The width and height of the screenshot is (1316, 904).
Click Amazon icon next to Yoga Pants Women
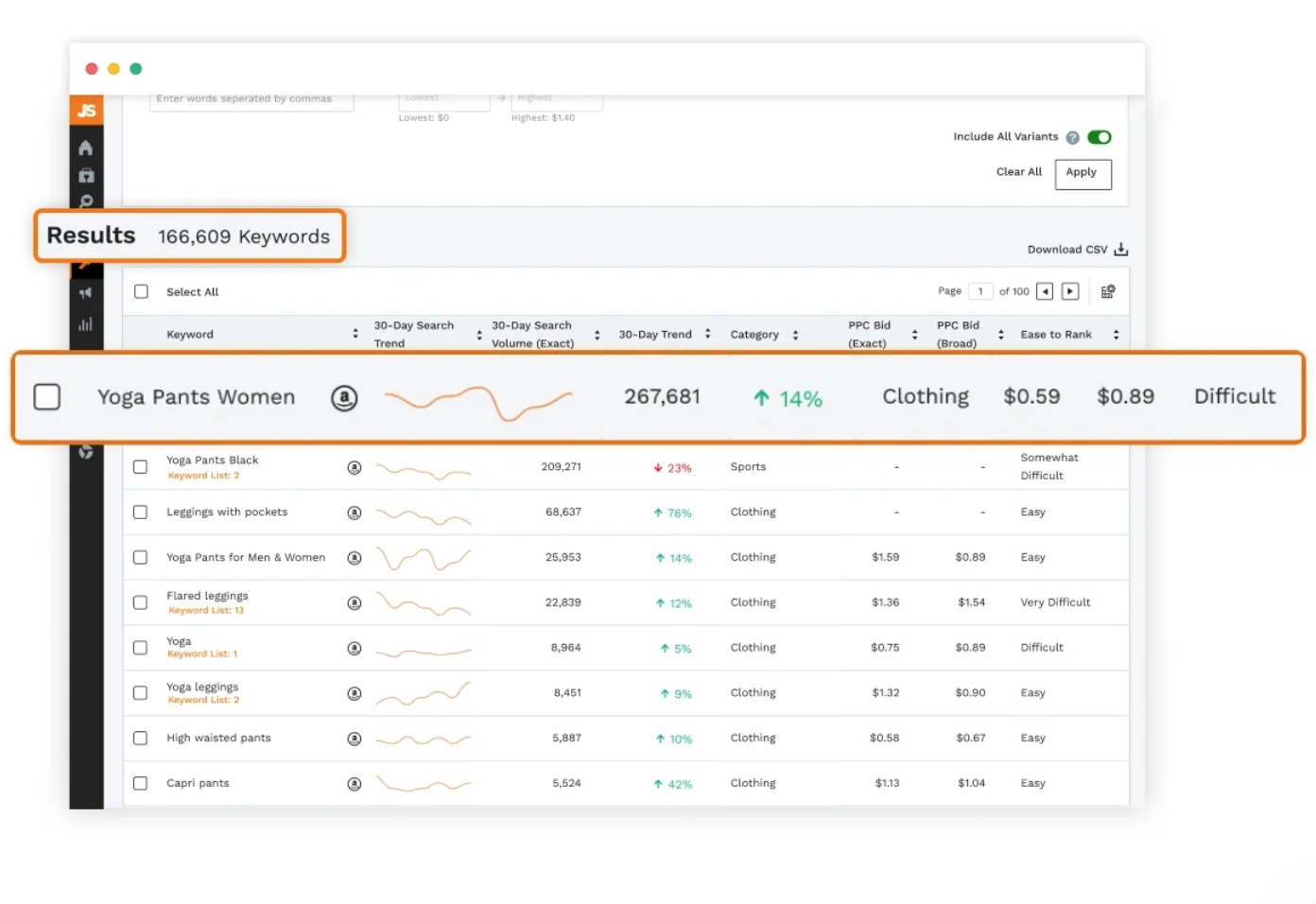344,398
